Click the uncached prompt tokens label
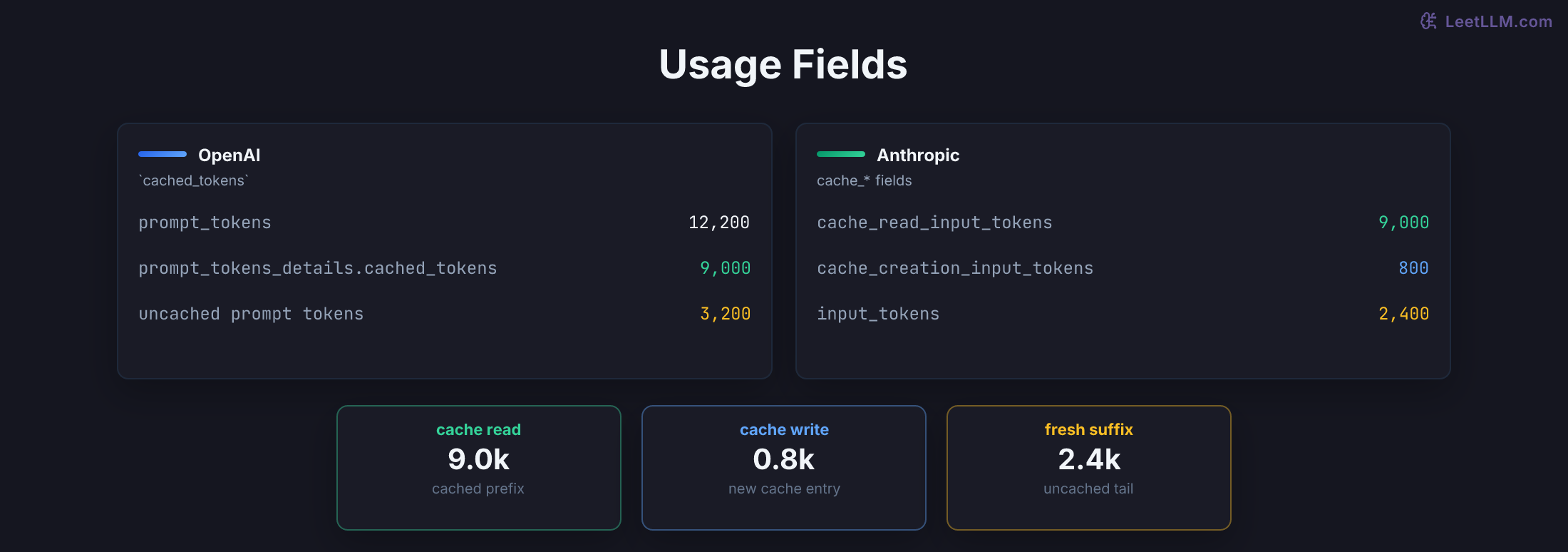This screenshot has height=552, width=1568. click(251, 314)
